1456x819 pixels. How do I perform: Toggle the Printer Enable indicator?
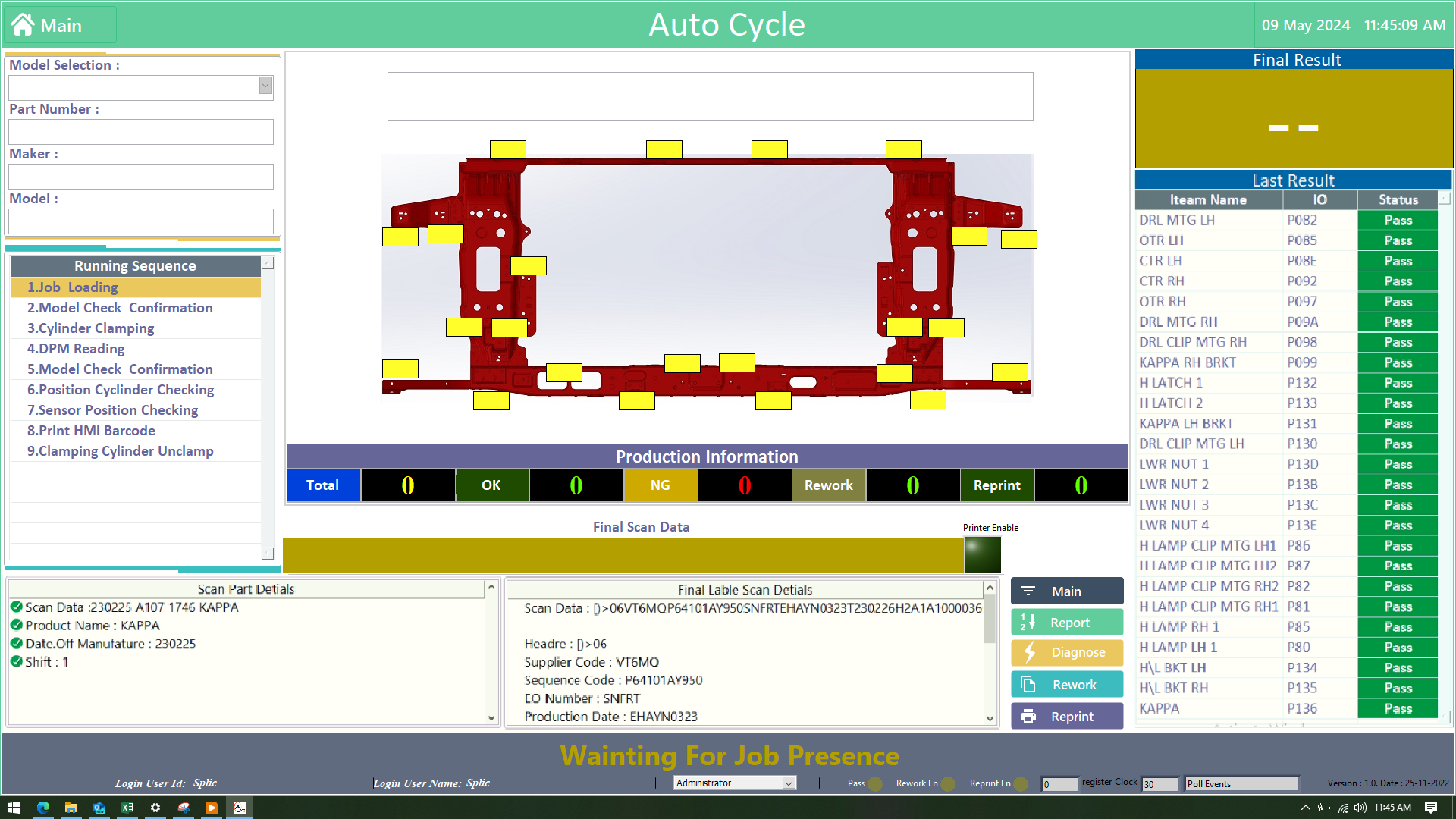click(982, 554)
